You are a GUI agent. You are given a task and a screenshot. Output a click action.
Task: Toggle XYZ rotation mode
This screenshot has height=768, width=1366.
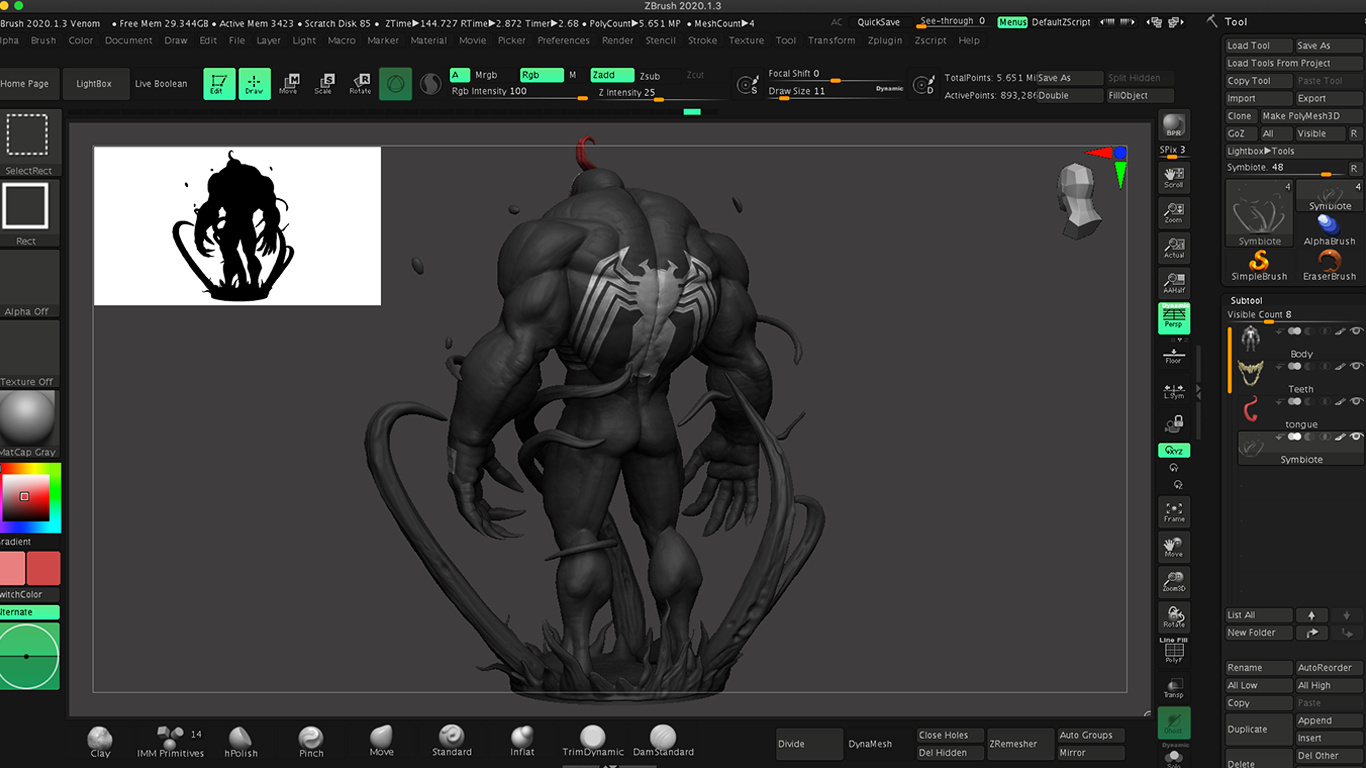[1174, 450]
